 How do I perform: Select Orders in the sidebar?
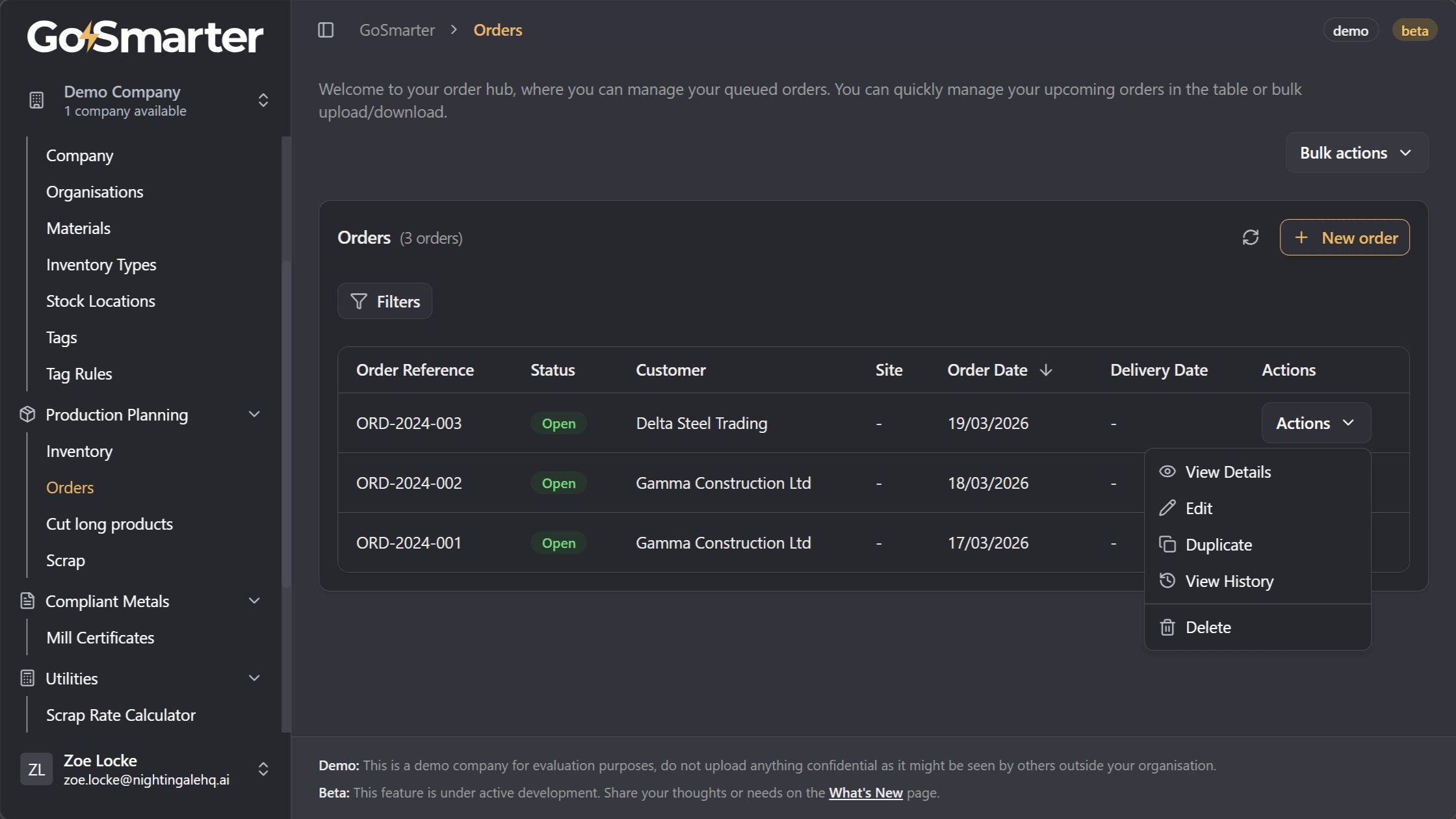(x=70, y=487)
